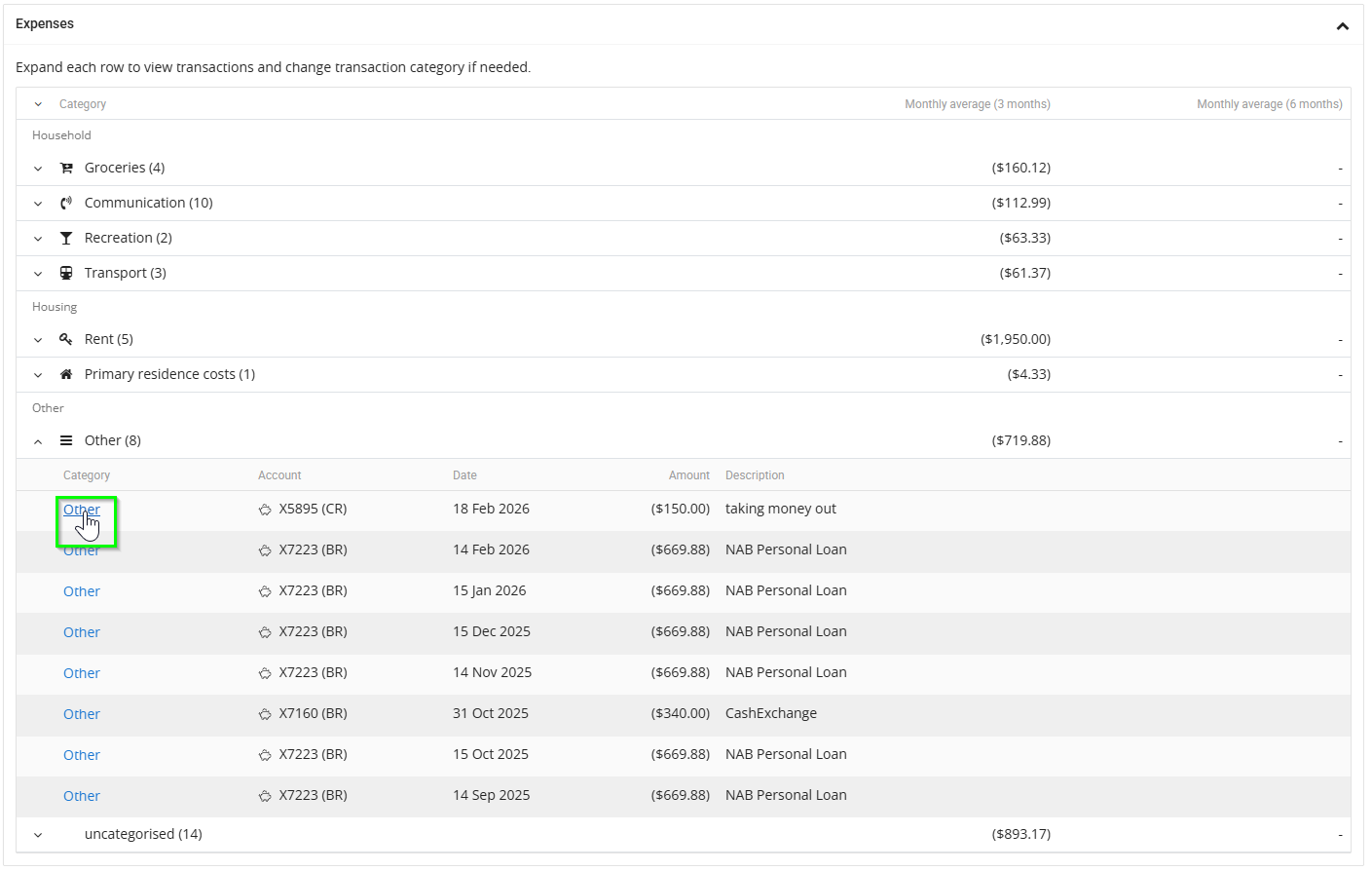Expand the uncategorised (14) row

(38, 835)
